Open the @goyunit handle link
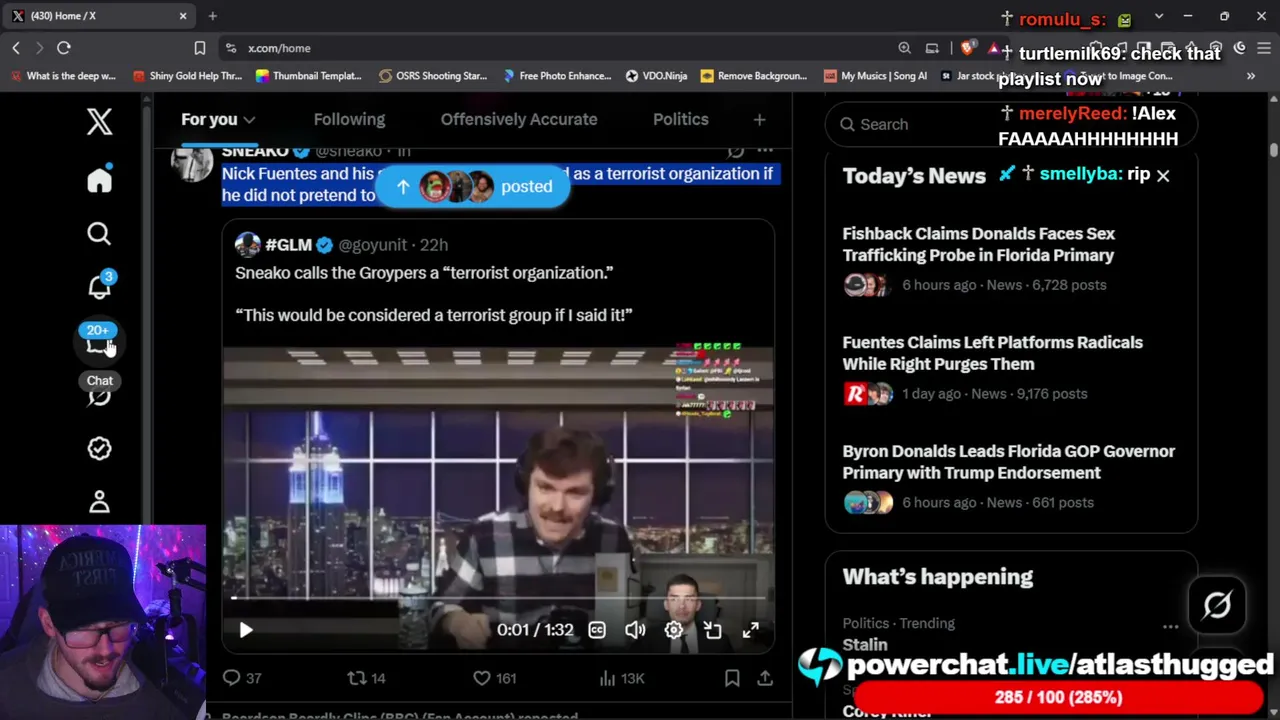 coord(373,245)
